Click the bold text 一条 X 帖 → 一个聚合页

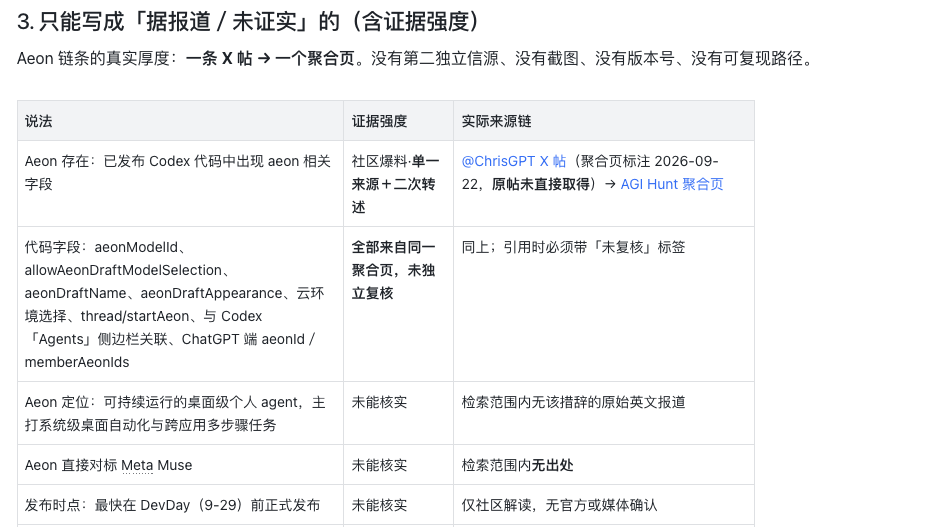[270, 58]
